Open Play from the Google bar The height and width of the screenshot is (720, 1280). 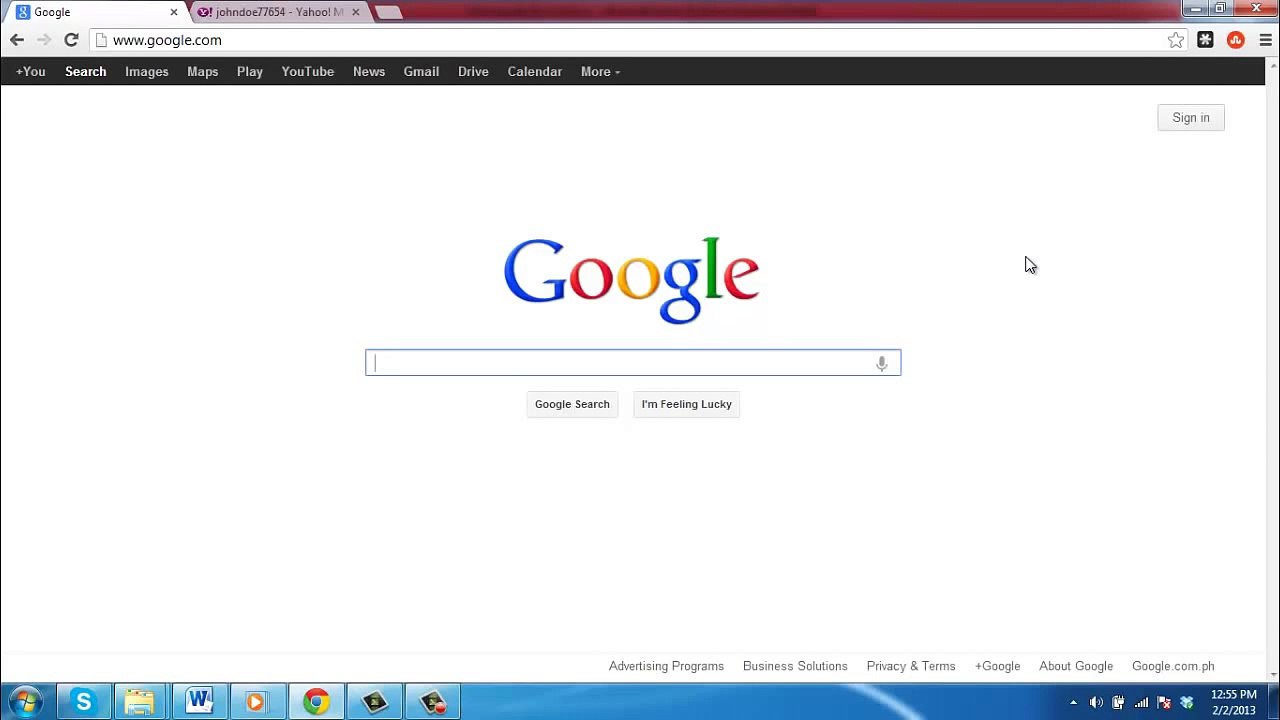click(250, 72)
